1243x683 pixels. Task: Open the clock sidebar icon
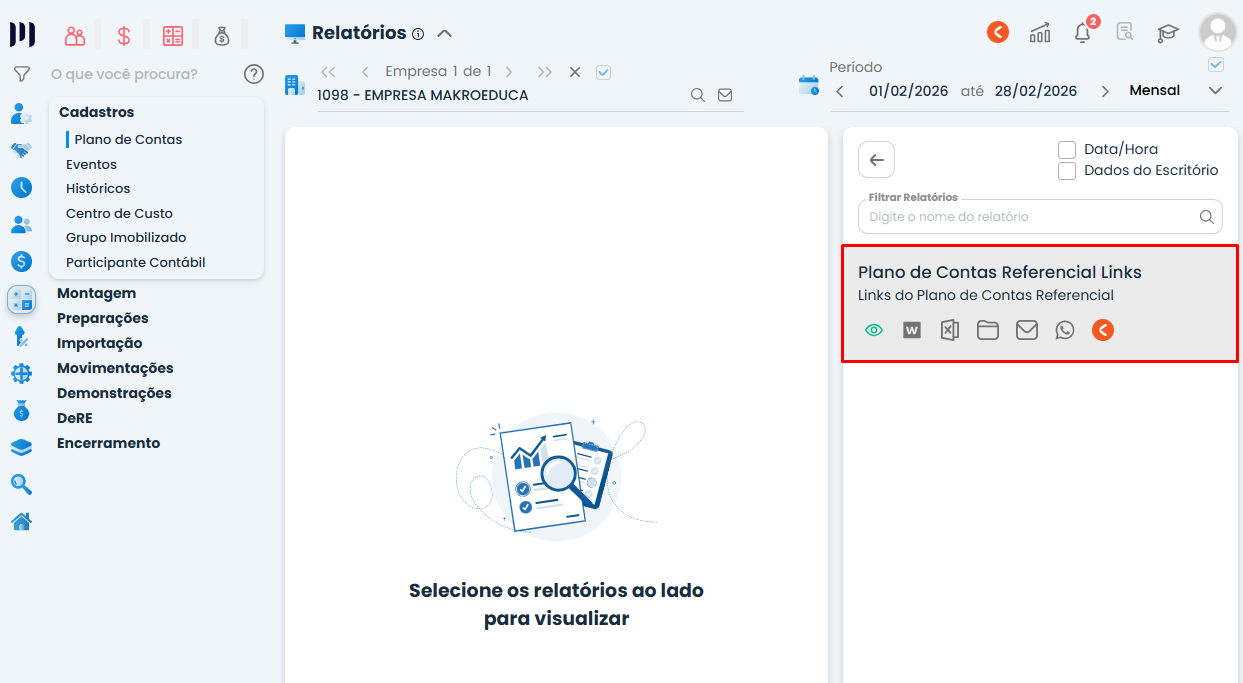pyautogui.click(x=21, y=187)
